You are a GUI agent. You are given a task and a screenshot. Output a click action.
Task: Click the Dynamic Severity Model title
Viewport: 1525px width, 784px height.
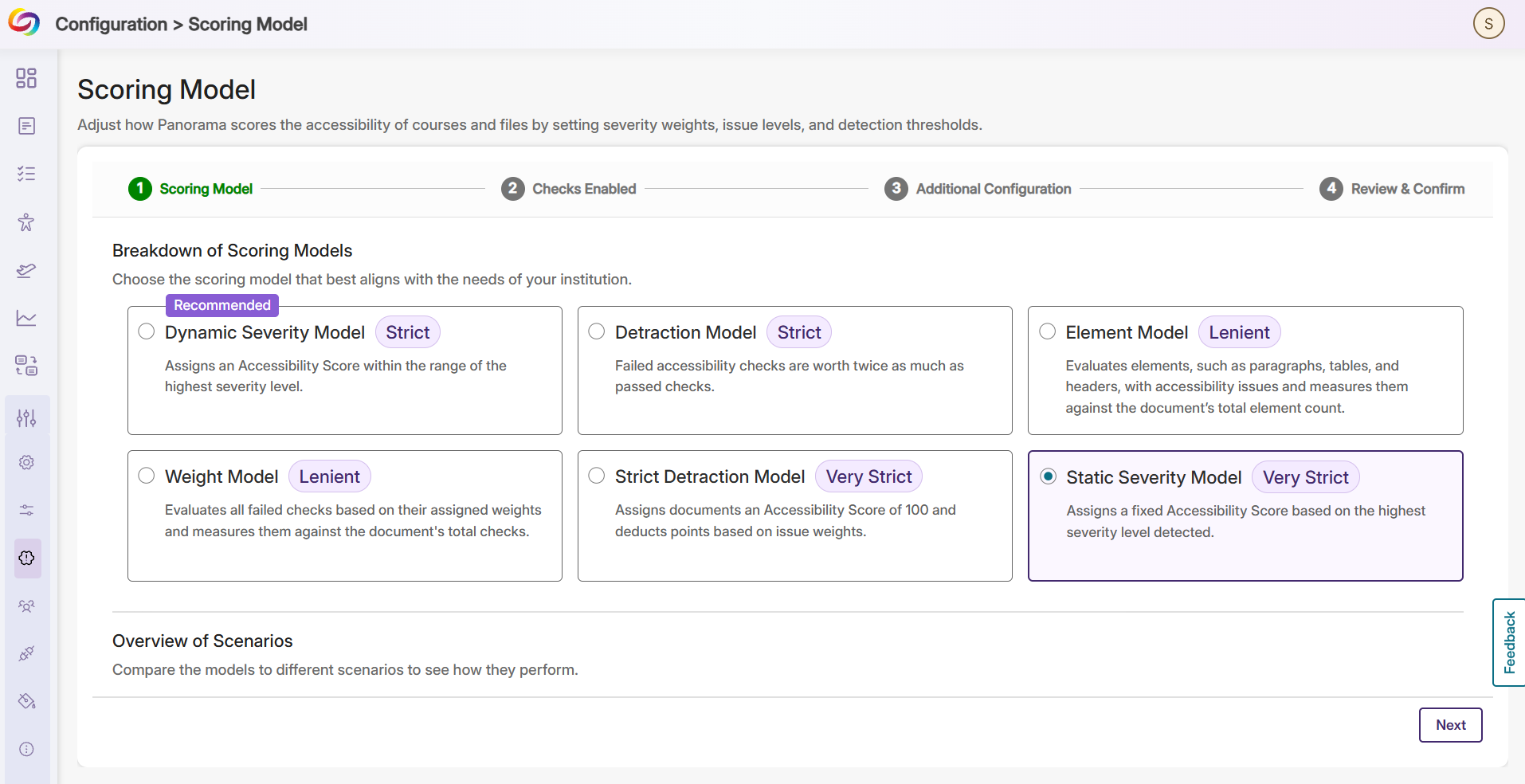tap(265, 332)
